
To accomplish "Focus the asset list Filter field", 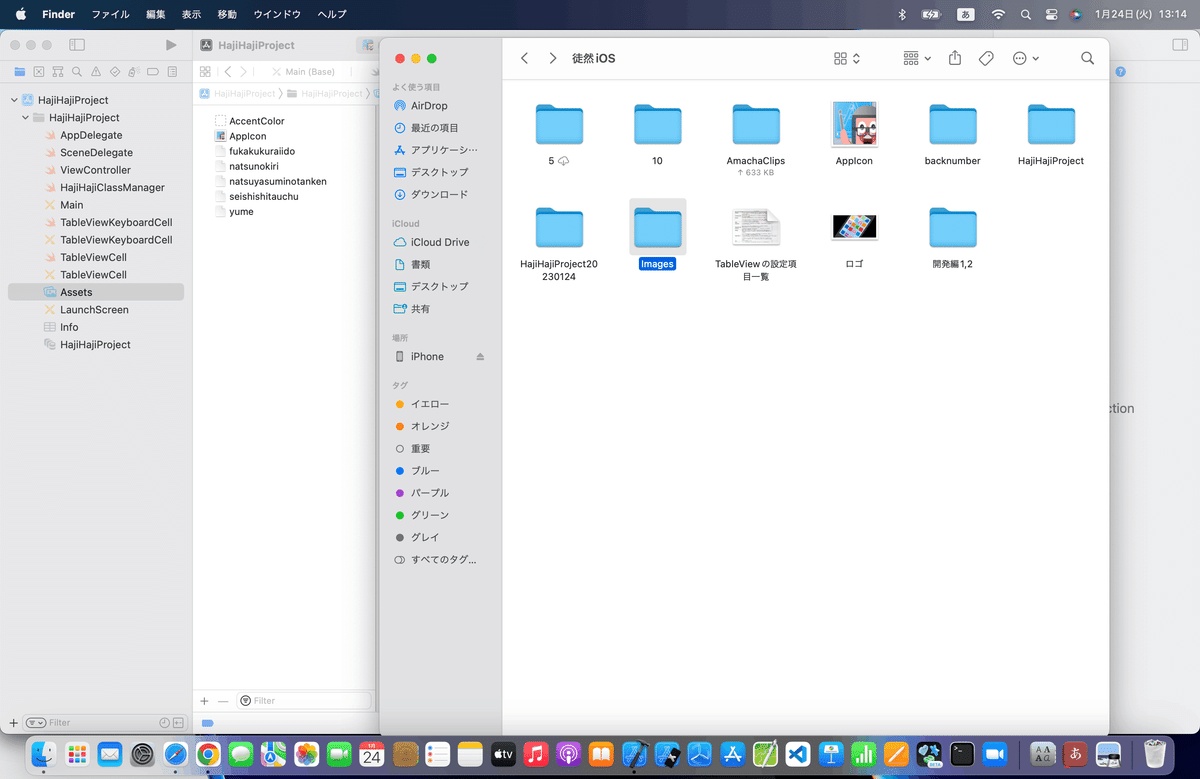I will click(x=305, y=701).
